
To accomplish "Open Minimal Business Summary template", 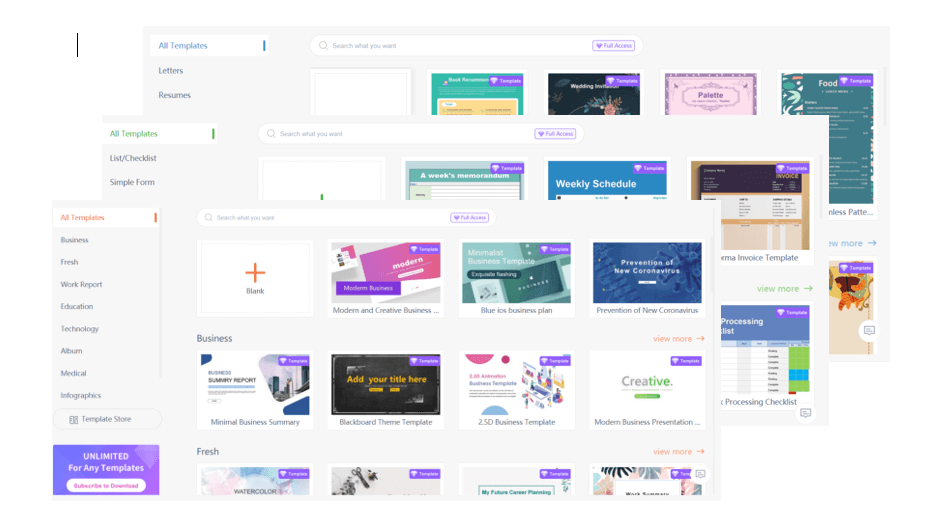I will pyautogui.click(x=255, y=391).
